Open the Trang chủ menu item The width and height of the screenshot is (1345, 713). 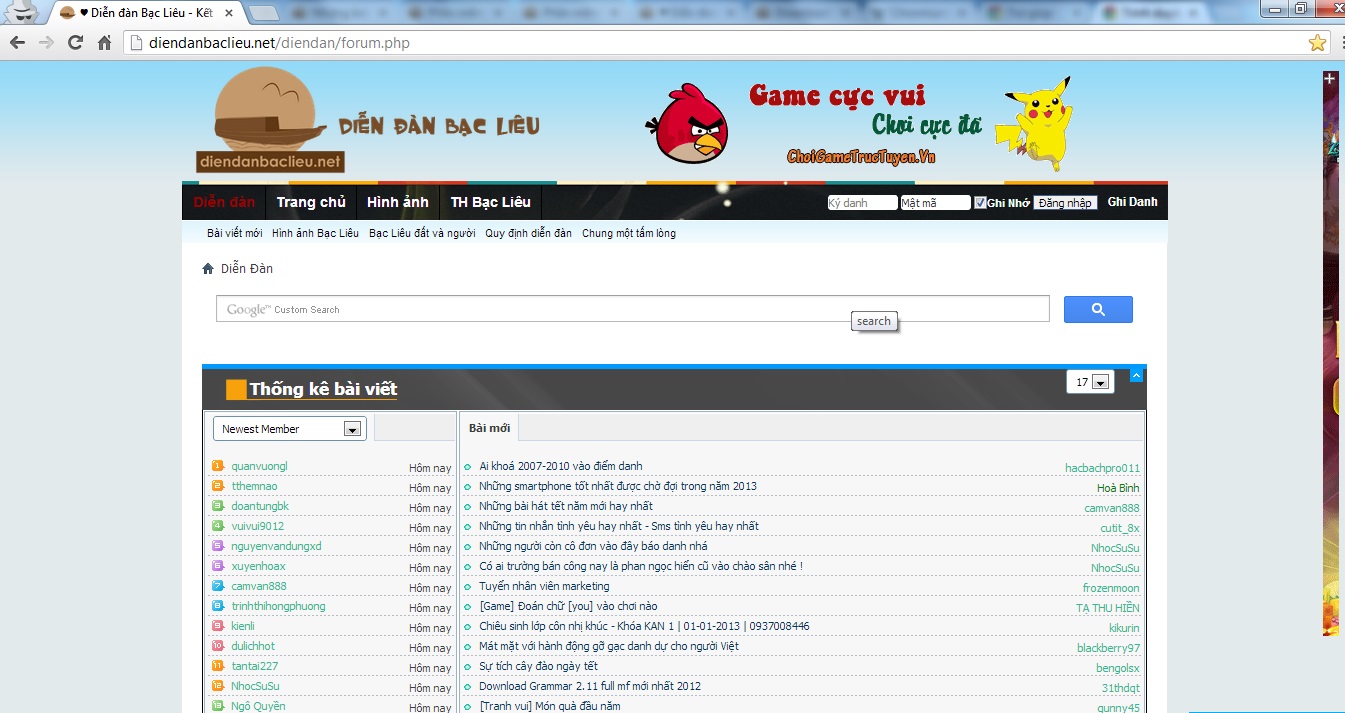click(311, 202)
